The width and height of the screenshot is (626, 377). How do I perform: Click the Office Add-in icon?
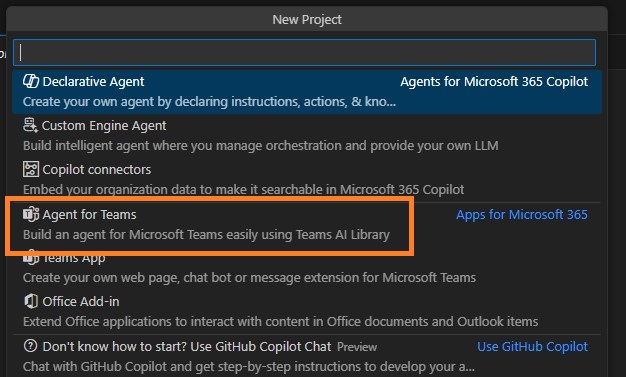coord(31,301)
